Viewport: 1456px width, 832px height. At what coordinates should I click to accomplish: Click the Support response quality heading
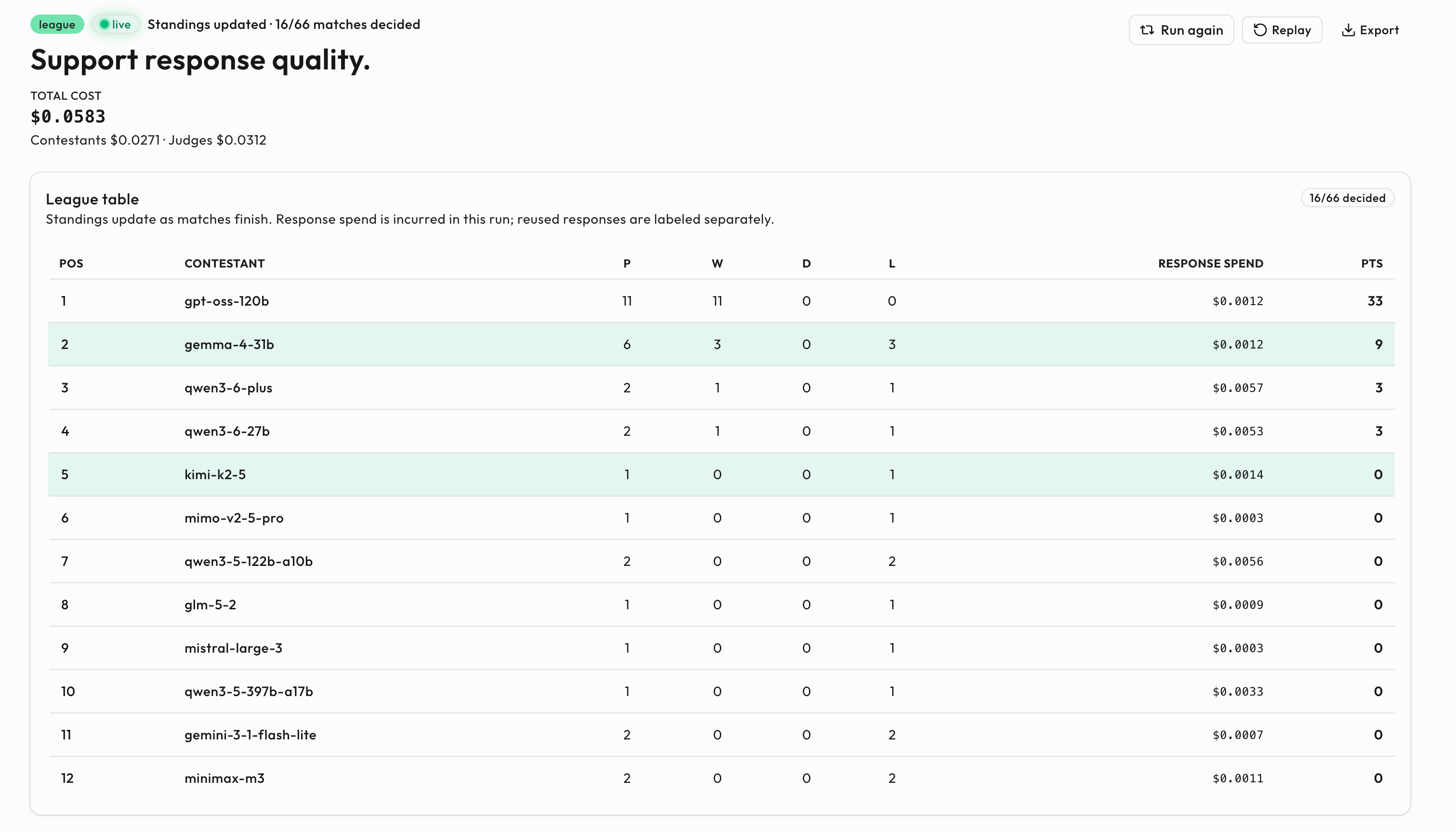point(200,59)
